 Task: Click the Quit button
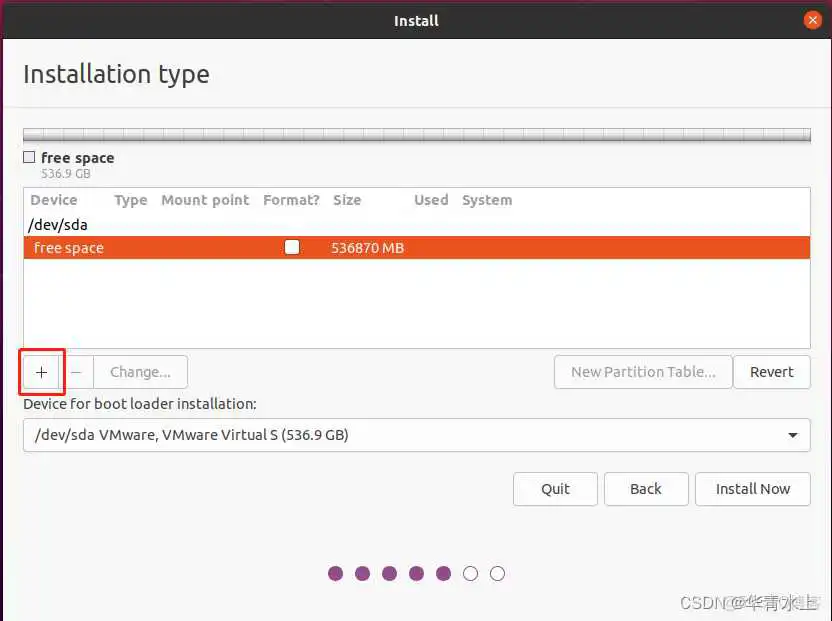pos(555,489)
